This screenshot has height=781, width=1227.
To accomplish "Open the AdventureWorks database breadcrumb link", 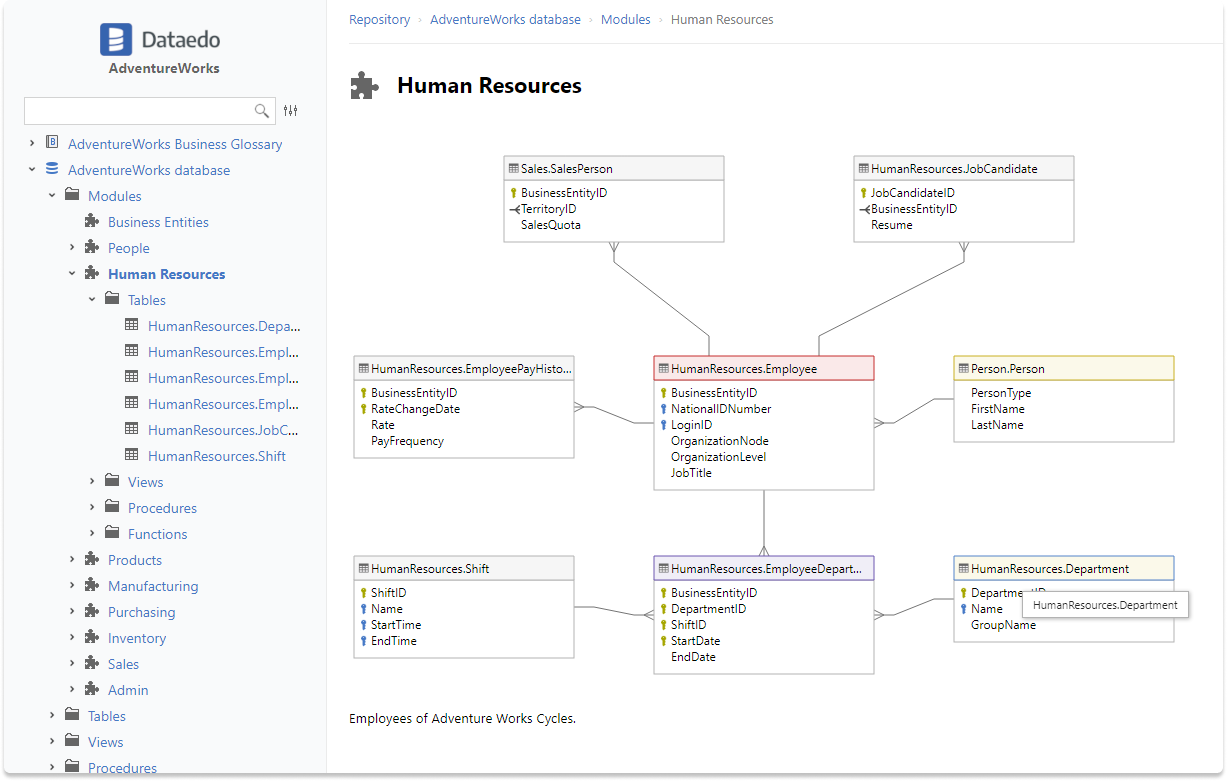I will click(505, 20).
